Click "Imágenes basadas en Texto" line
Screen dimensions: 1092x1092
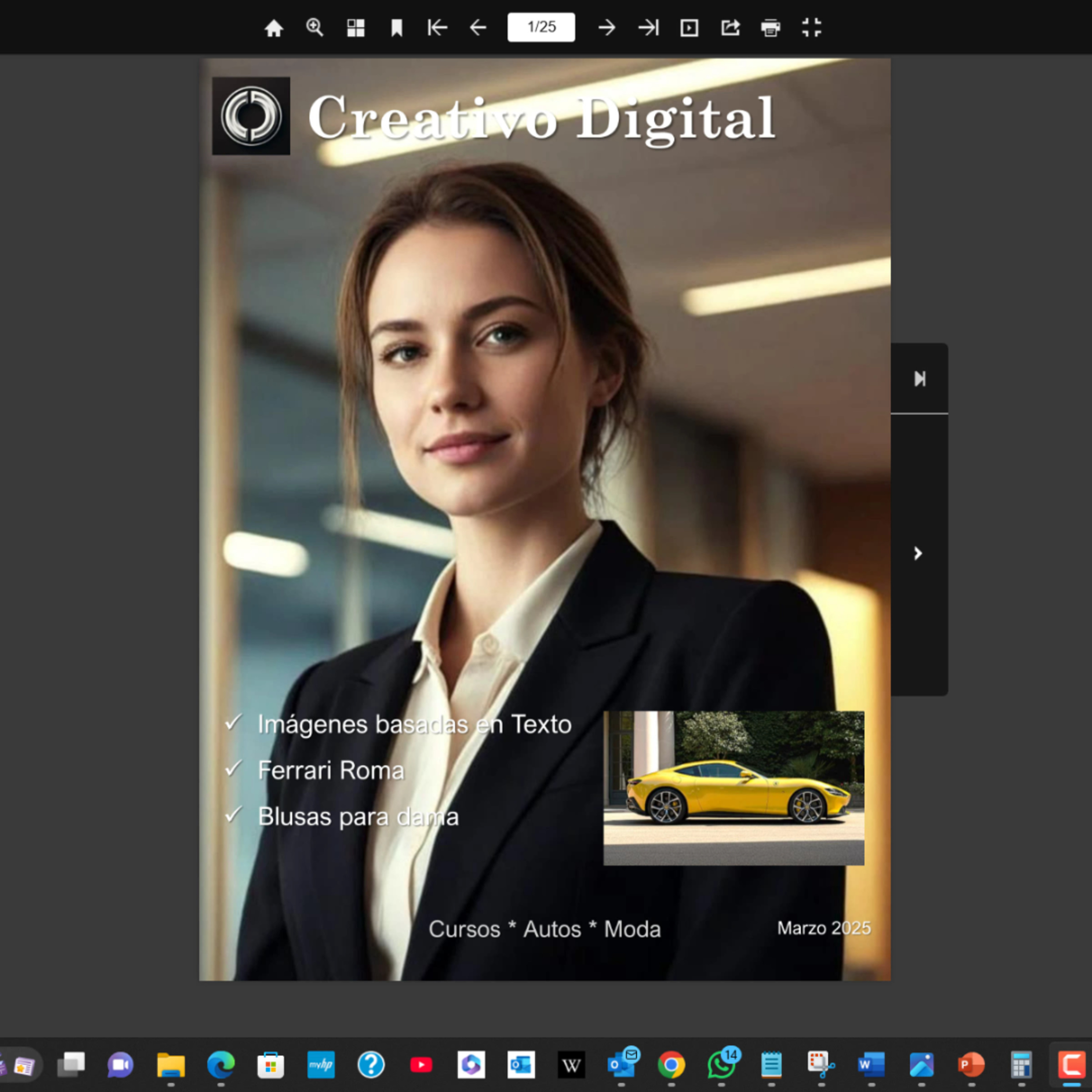tap(414, 725)
